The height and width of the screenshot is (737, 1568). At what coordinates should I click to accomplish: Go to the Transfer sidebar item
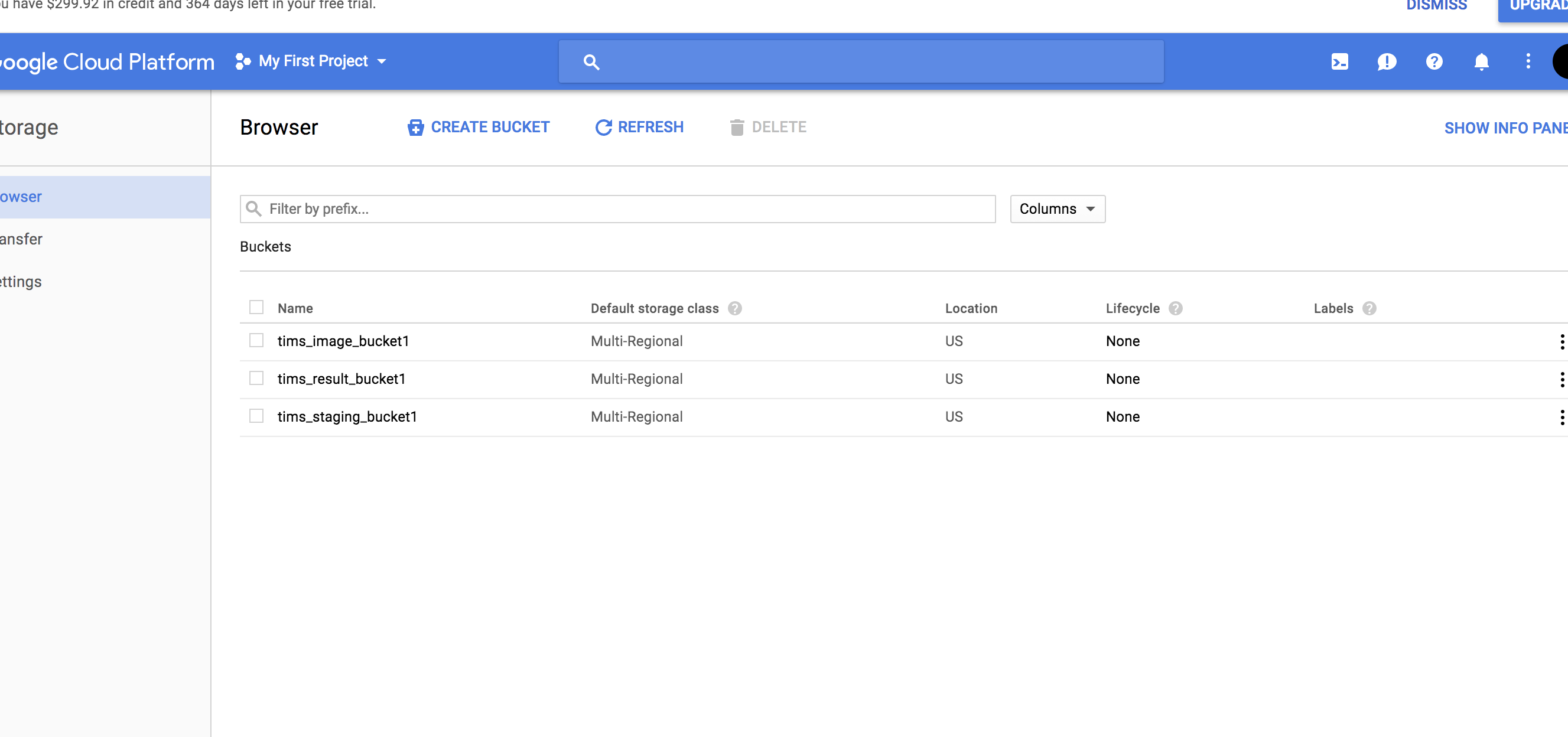(21, 239)
